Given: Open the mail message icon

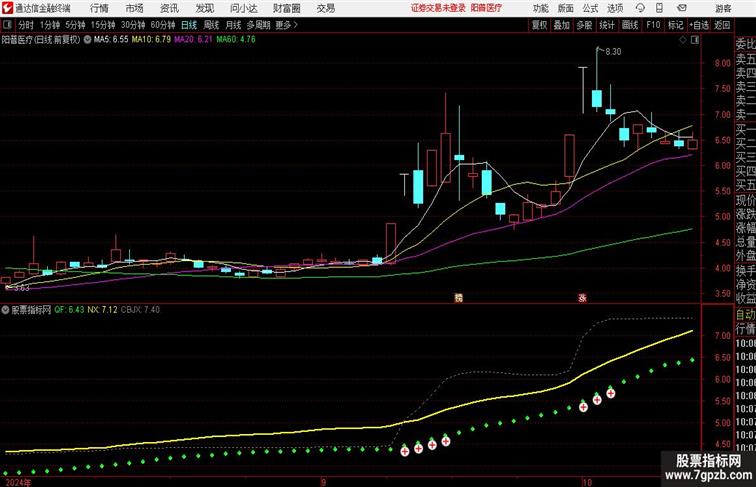Looking at the screenshot, I should pos(682,8).
